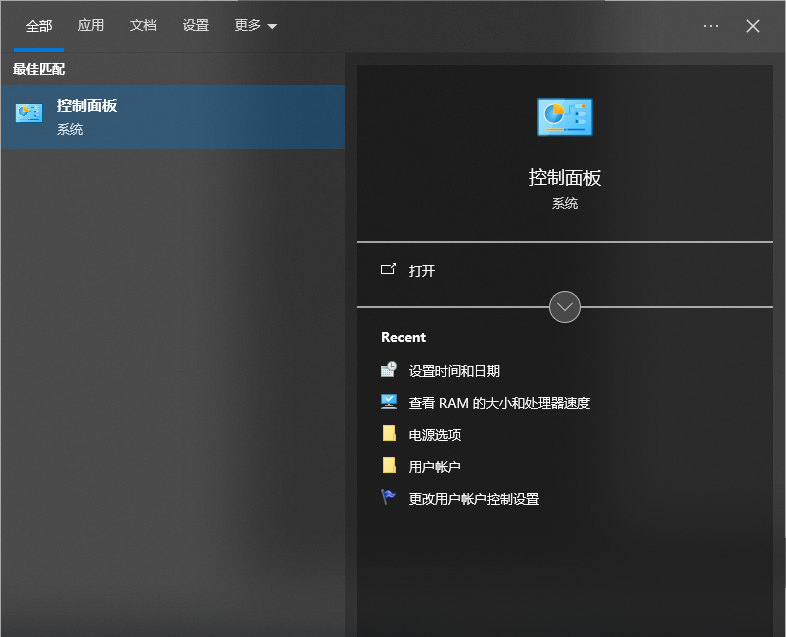Expand actions with the circular chevron
Image resolution: width=786 pixels, height=637 pixels.
pyautogui.click(x=565, y=307)
